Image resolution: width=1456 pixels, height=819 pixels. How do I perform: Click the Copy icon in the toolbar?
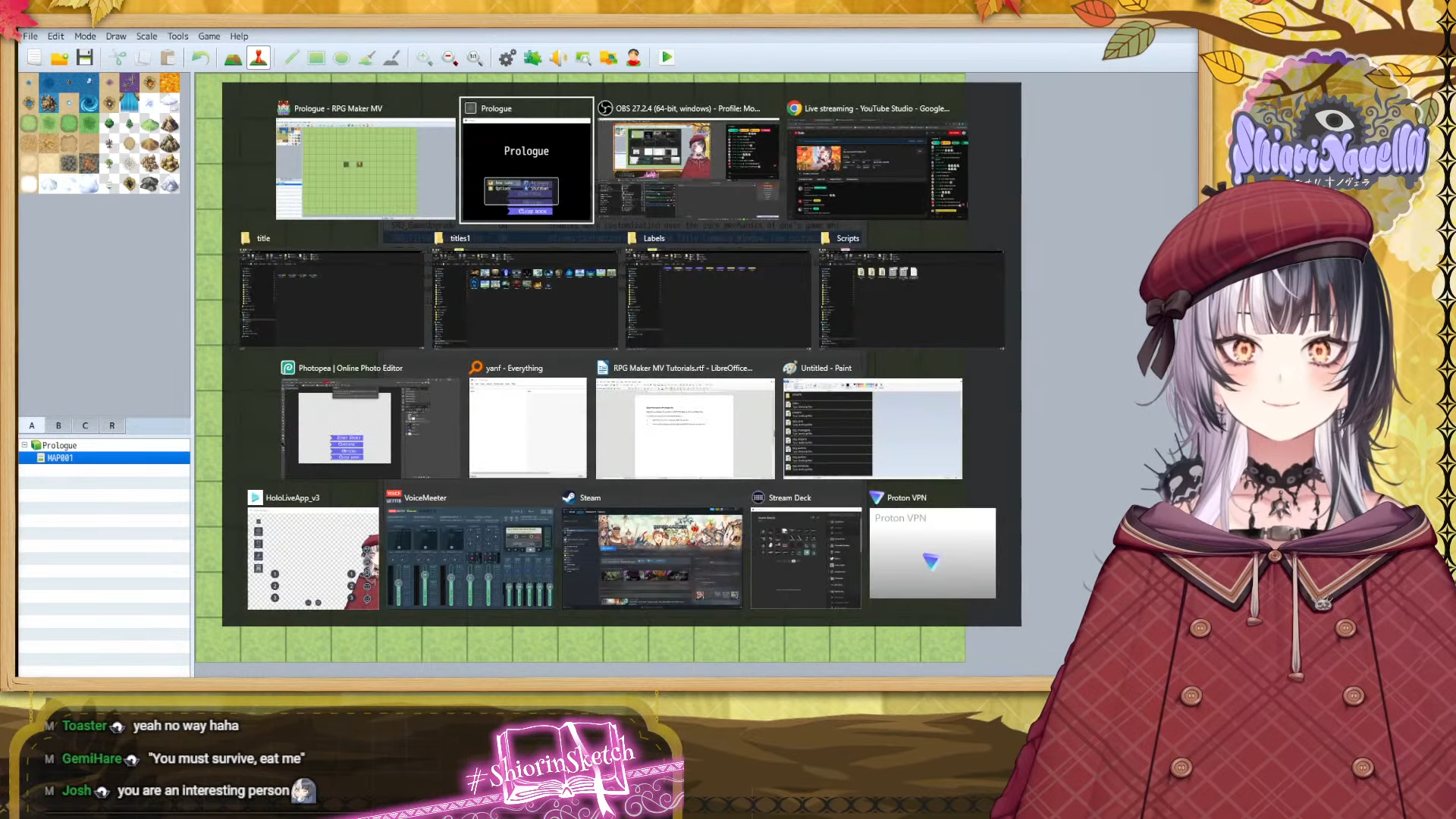143,58
